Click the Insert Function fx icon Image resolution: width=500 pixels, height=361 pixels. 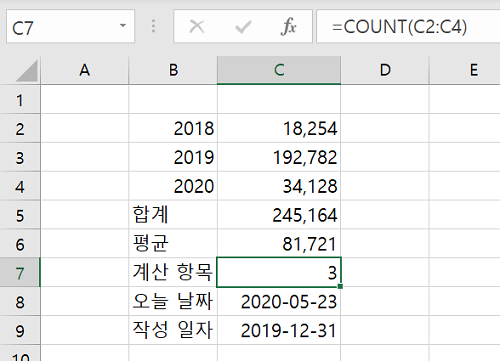(288, 27)
